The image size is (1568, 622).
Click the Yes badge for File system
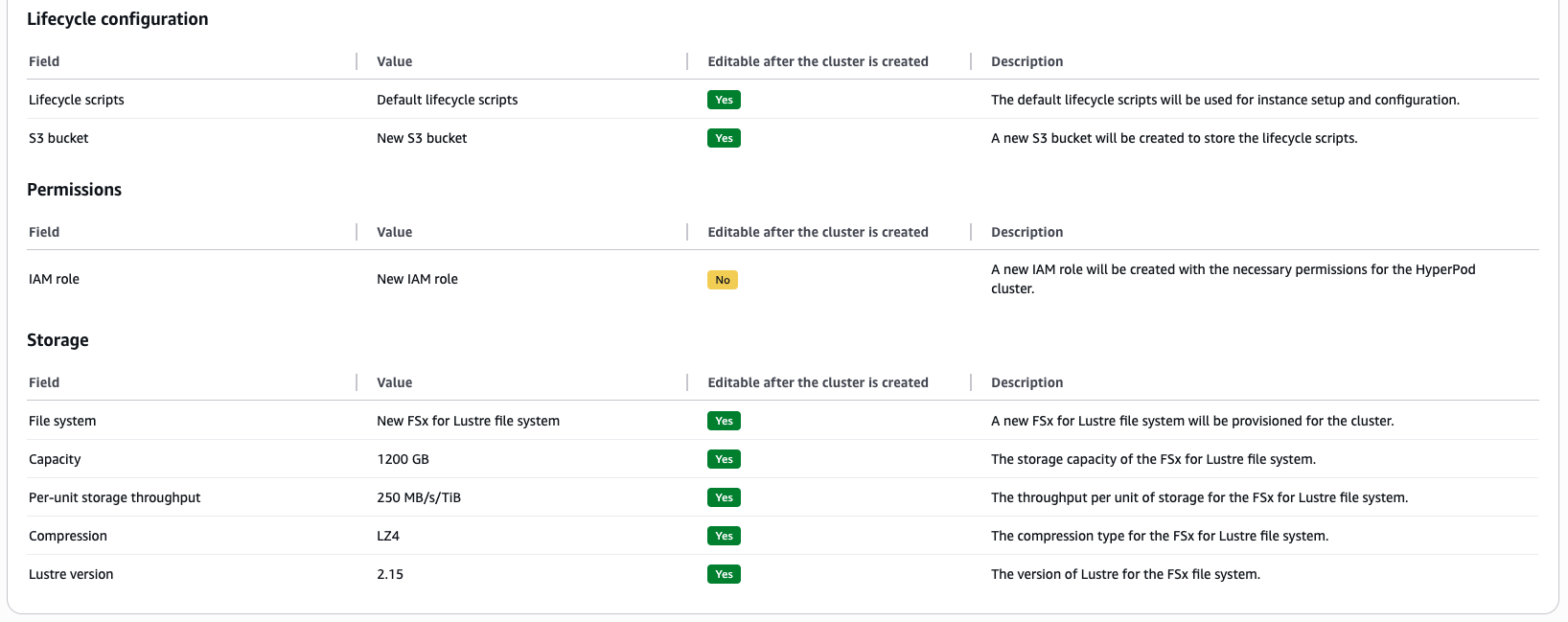pyautogui.click(x=724, y=421)
